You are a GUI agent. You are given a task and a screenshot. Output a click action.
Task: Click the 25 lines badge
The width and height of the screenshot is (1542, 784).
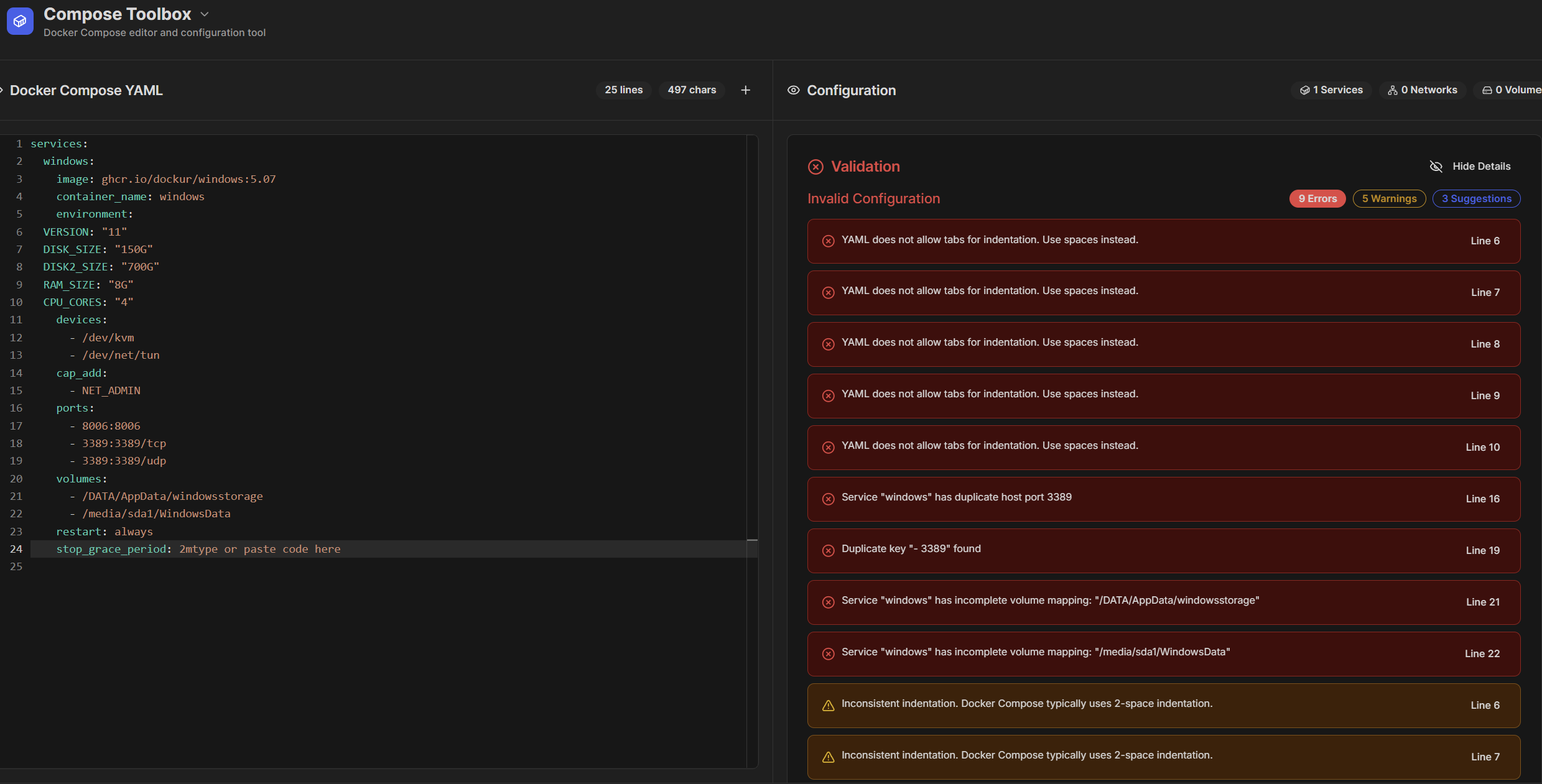[623, 90]
